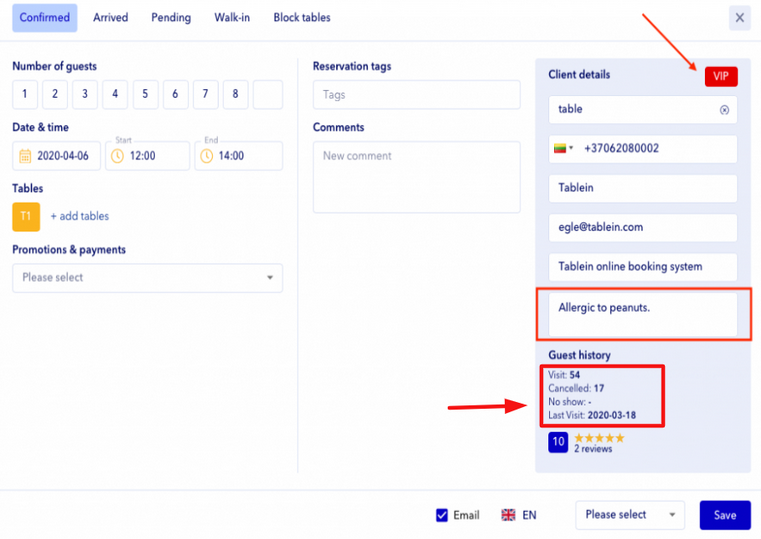The image size is (761, 539).
Task: Click the + add tables link
Action: click(80, 216)
